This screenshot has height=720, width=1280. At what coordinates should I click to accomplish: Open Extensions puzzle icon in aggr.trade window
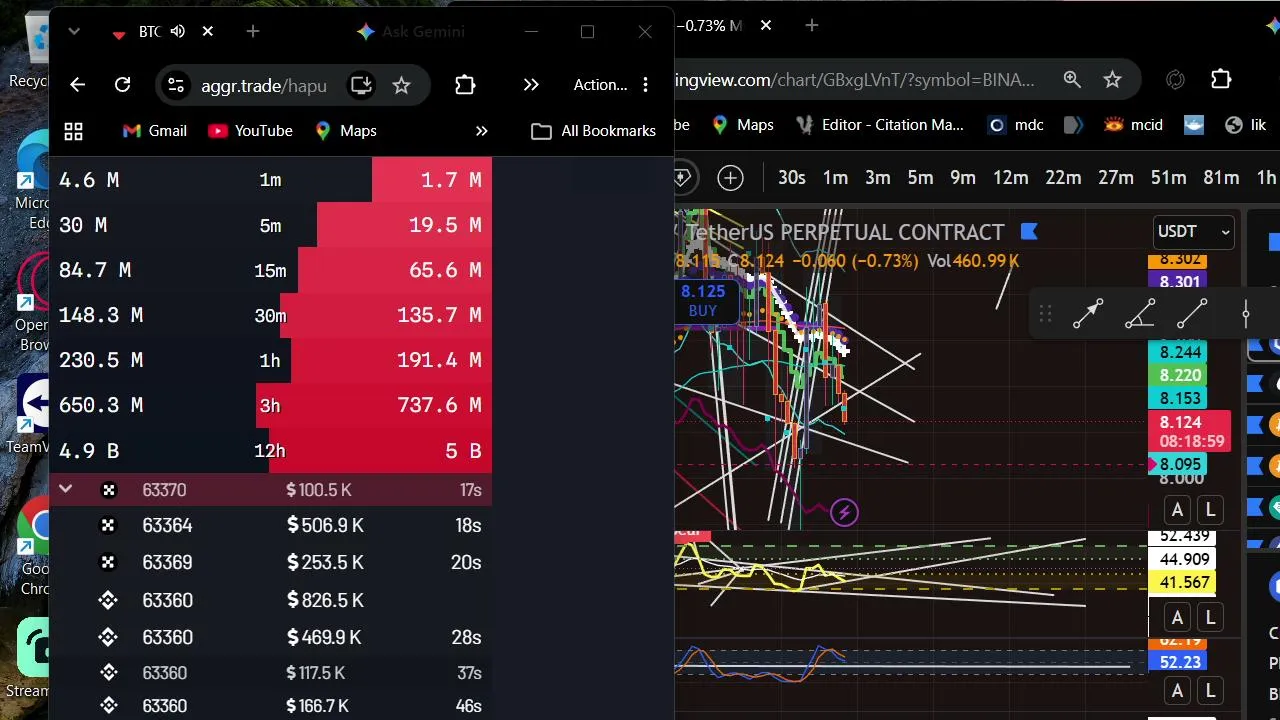(465, 85)
